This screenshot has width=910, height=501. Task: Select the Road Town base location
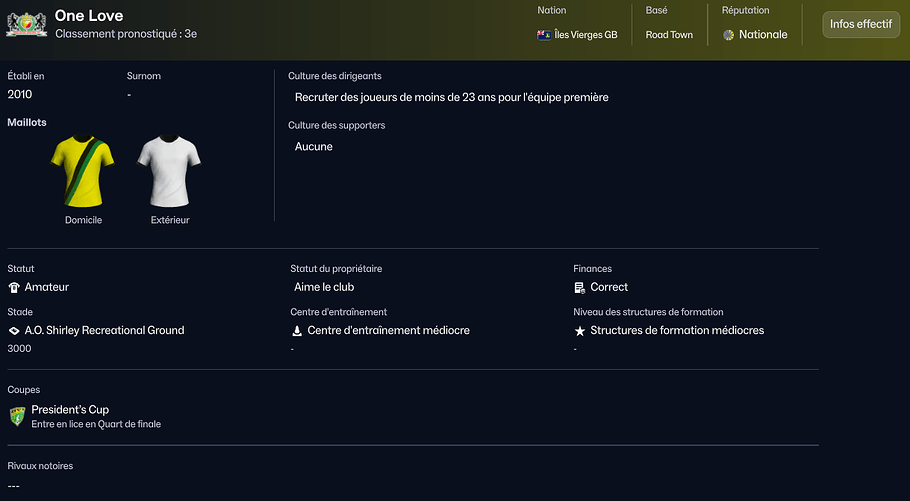669,35
